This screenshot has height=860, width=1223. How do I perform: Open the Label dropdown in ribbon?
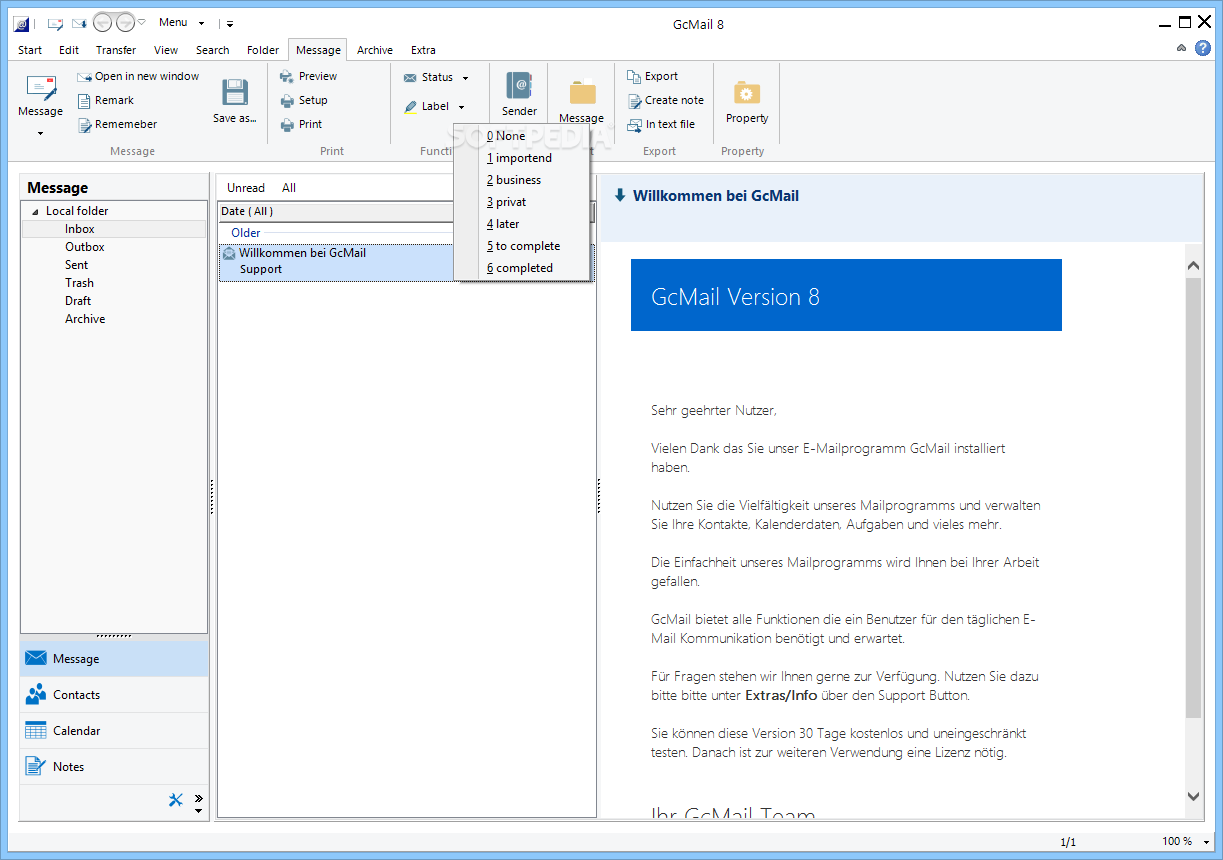pos(435,106)
